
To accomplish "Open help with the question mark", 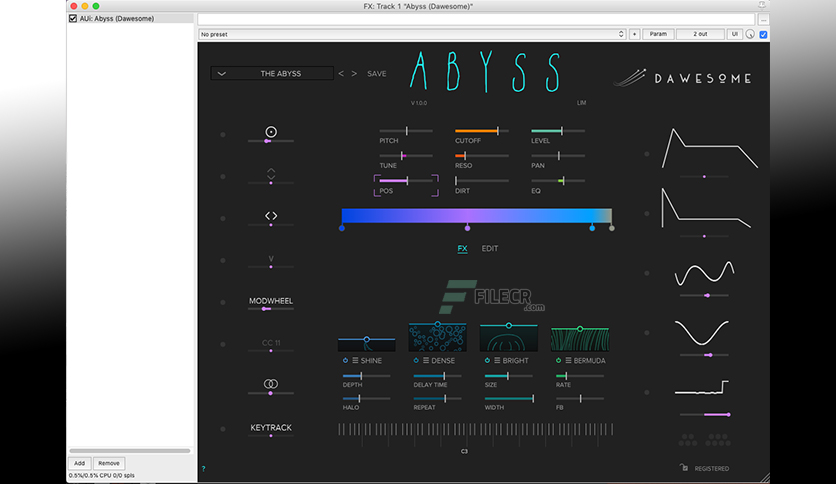I will [x=203, y=469].
